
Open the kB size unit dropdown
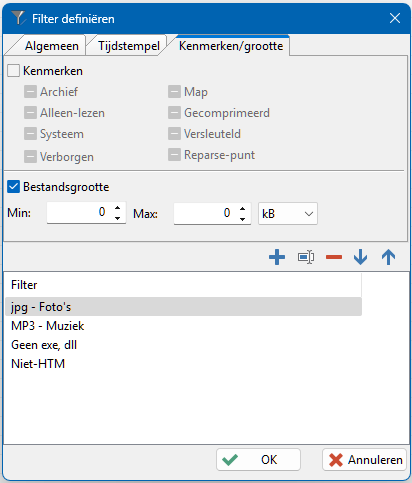[288, 213]
